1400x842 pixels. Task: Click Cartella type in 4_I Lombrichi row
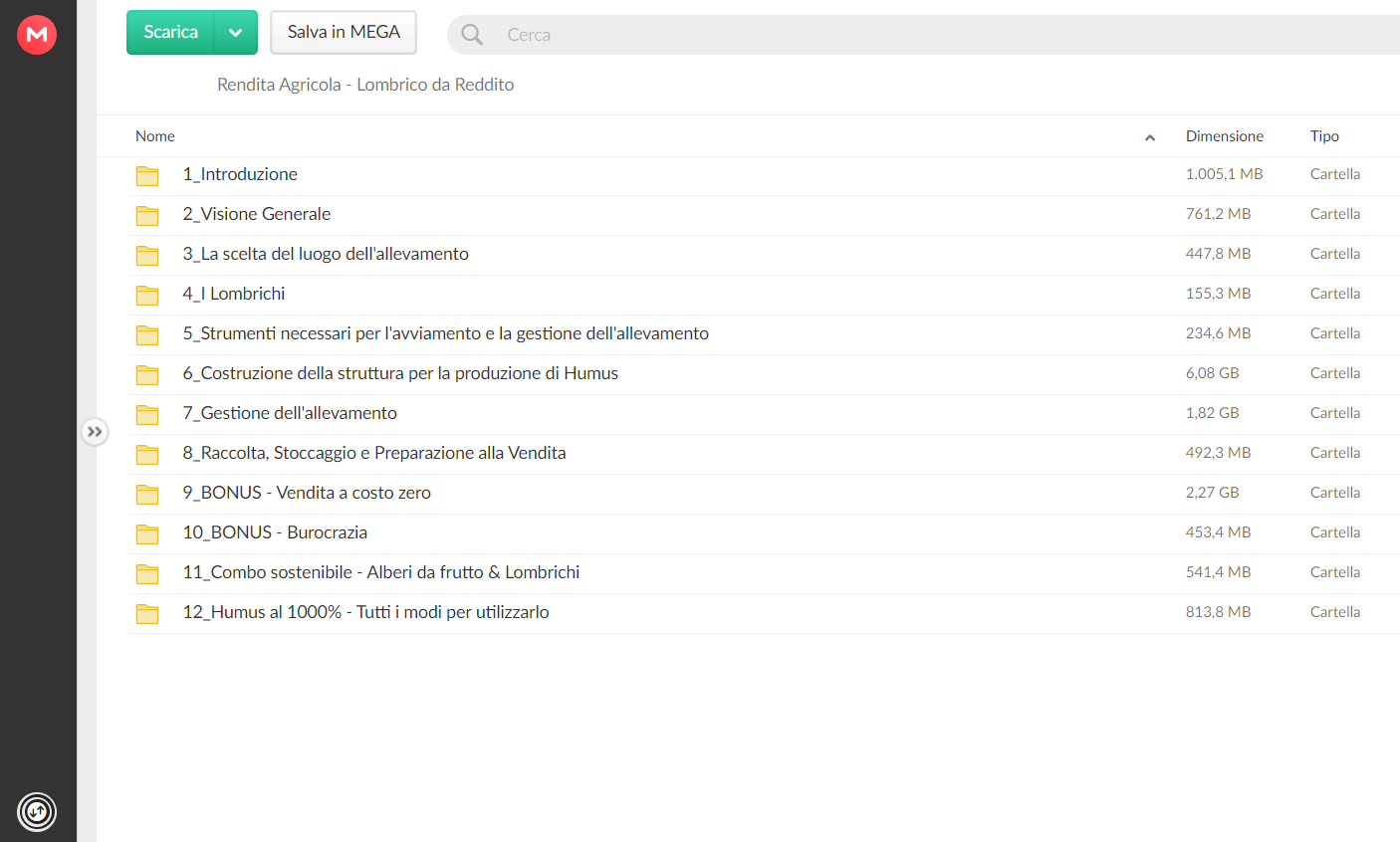1335,294
